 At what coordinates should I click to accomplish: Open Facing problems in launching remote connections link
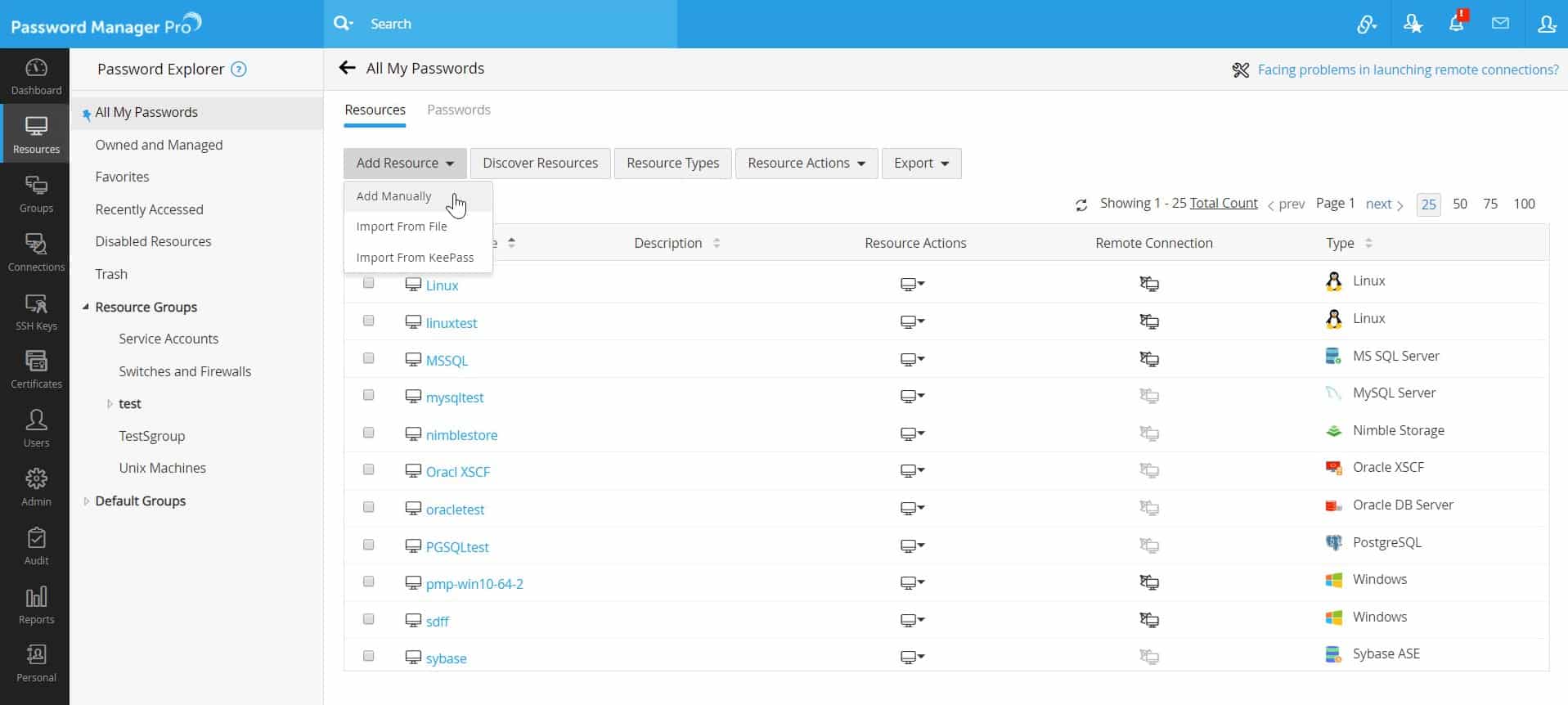(x=1408, y=70)
